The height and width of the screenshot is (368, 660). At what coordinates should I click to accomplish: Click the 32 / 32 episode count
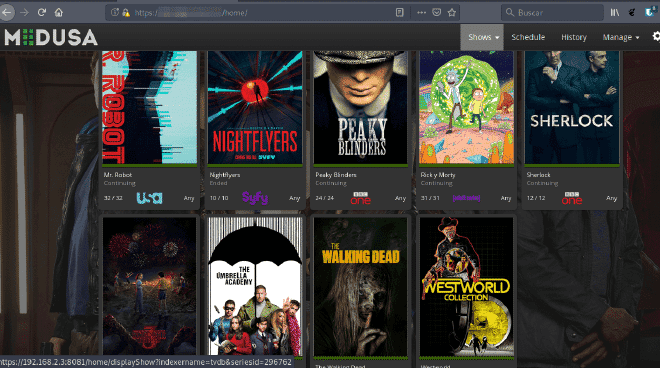tap(113, 198)
